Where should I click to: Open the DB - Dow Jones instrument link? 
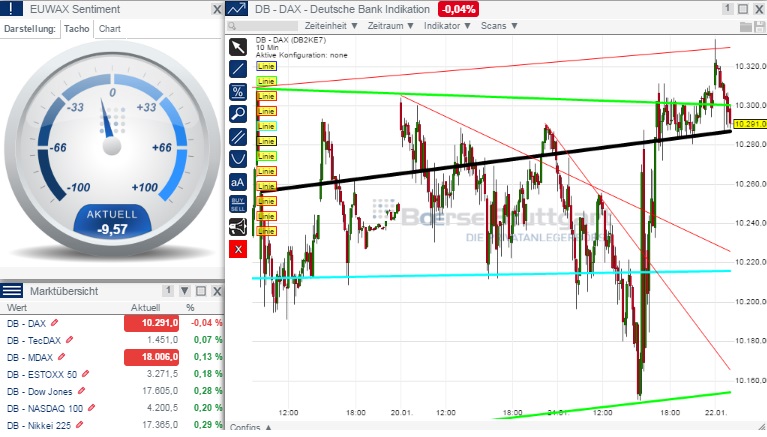pyautogui.click(x=40, y=391)
